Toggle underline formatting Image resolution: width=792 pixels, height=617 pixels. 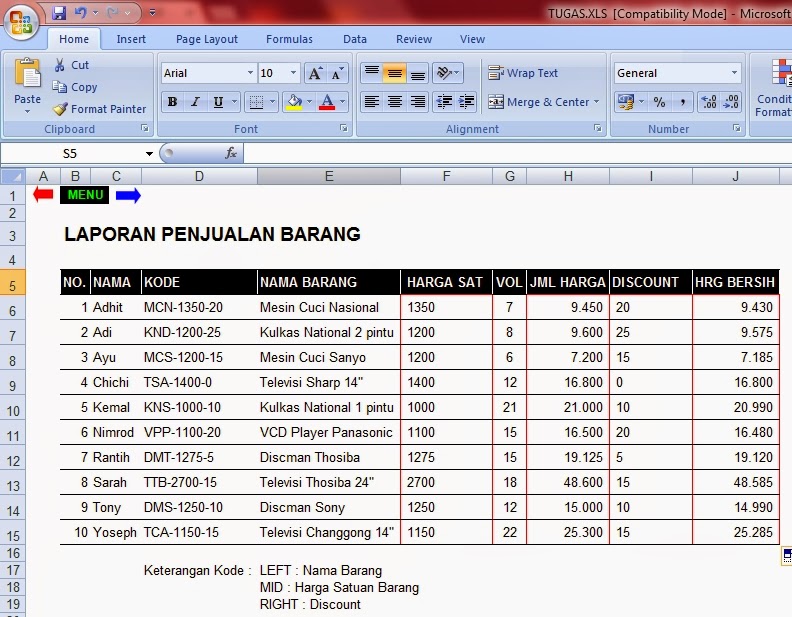pyautogui.click(x=218, y=102)
